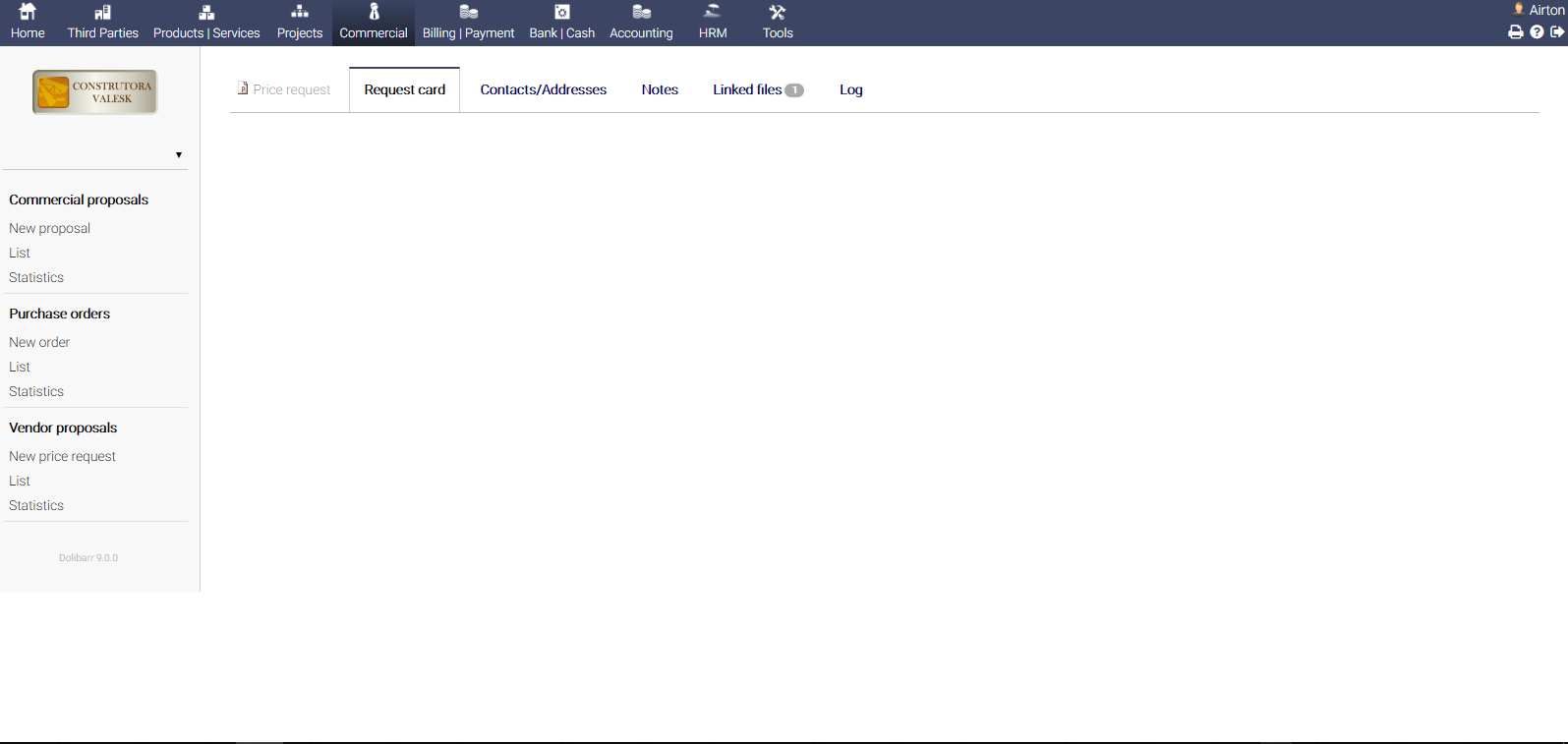Go to the Projects module icon
This screenshot has height=744, width=1568.
pyautogui.click(x=300, y=13)
